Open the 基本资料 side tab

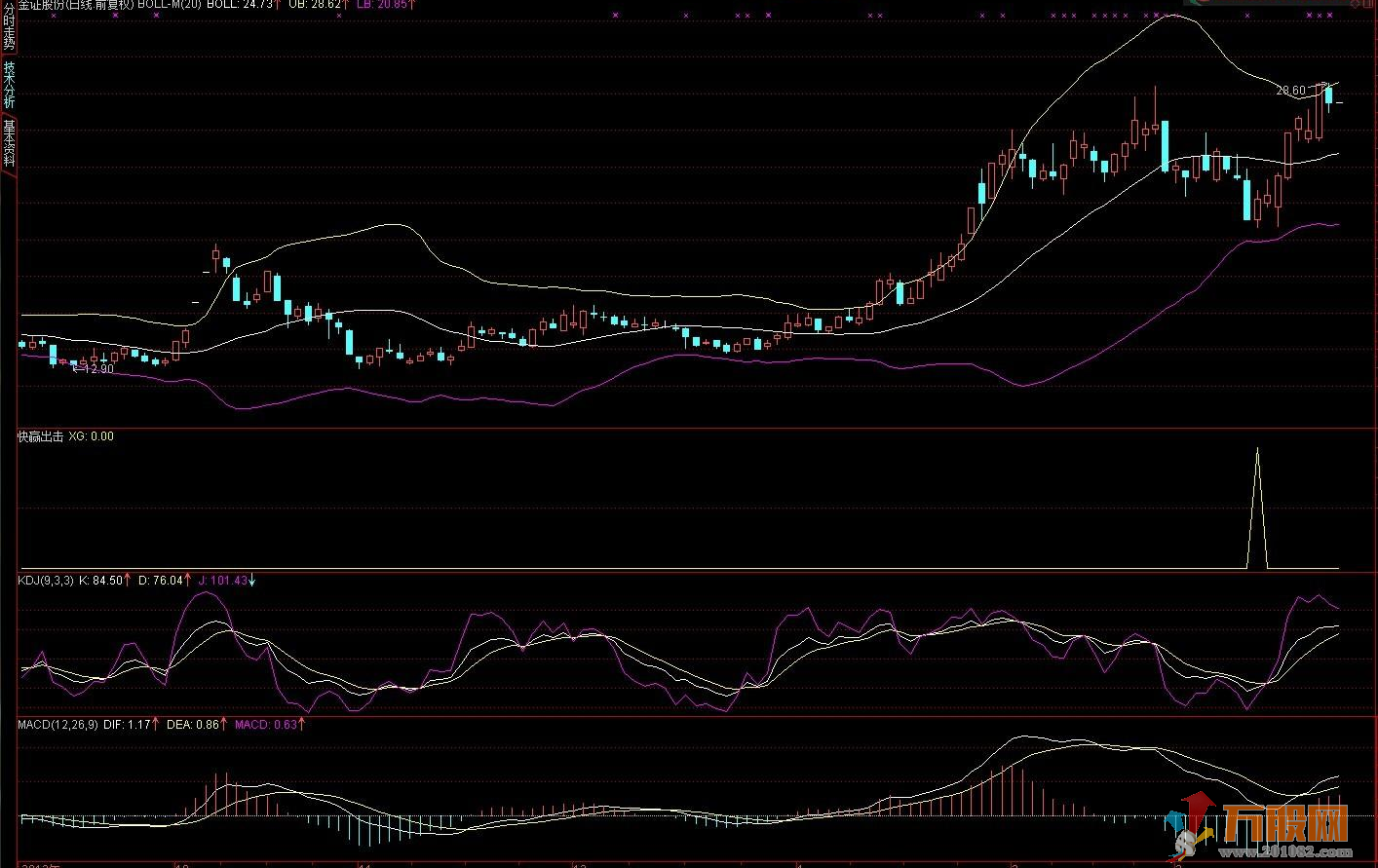[9, 142]
